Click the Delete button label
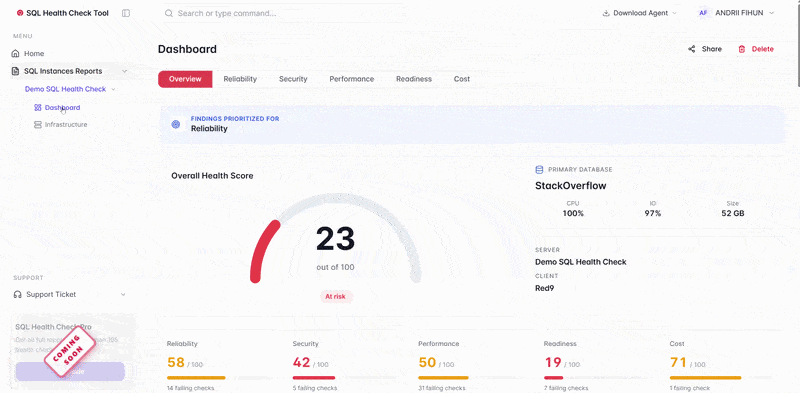Image resolution: width=800 pixels, height=393 pixels. tap(763, 49)
